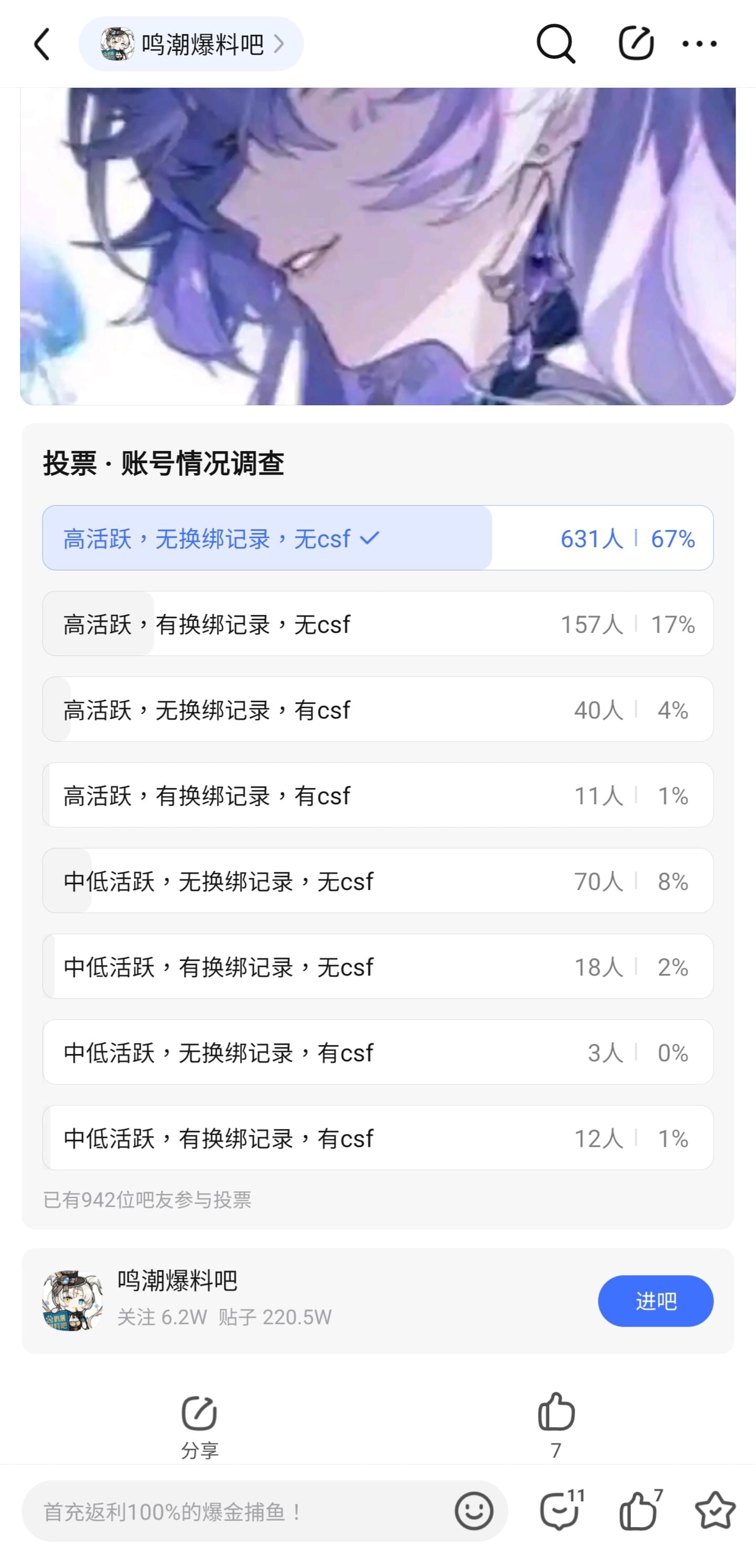The height and width of the screenshot is (1568, 756).
Task: Click the 进吧 button
Action: coord(656,1301)
